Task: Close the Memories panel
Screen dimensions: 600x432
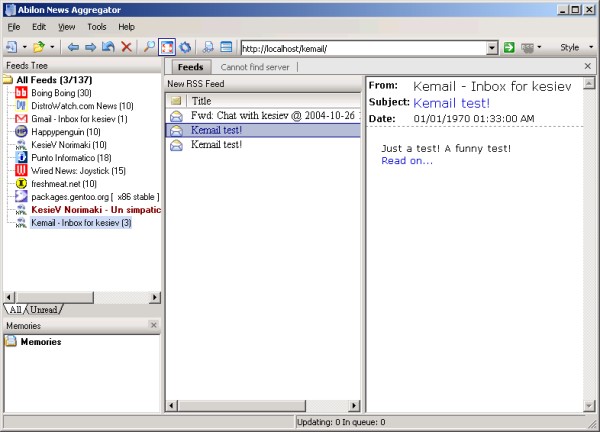Action: (153, 325)
